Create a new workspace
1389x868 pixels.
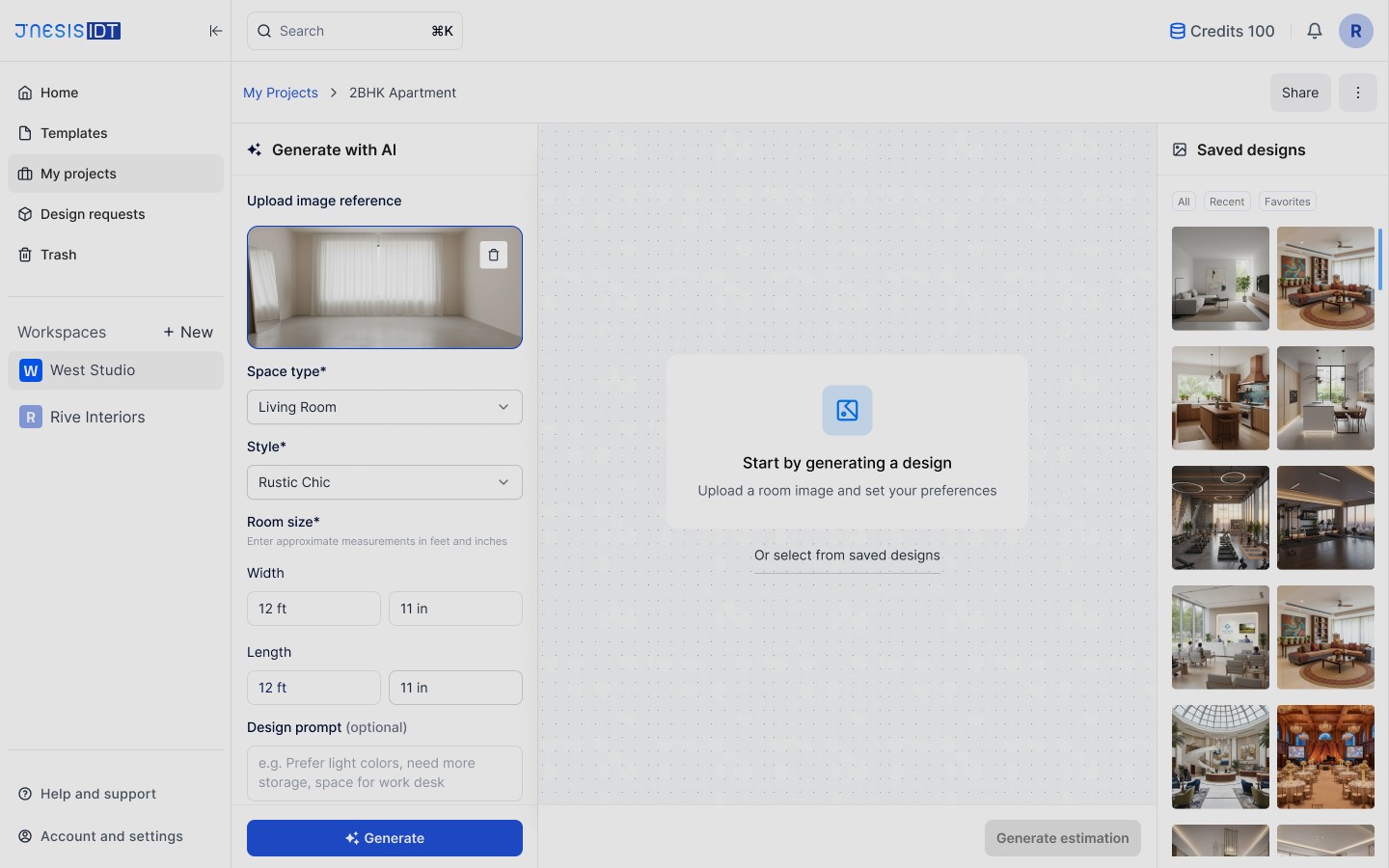pyautogui.click(x=188, y=332)
